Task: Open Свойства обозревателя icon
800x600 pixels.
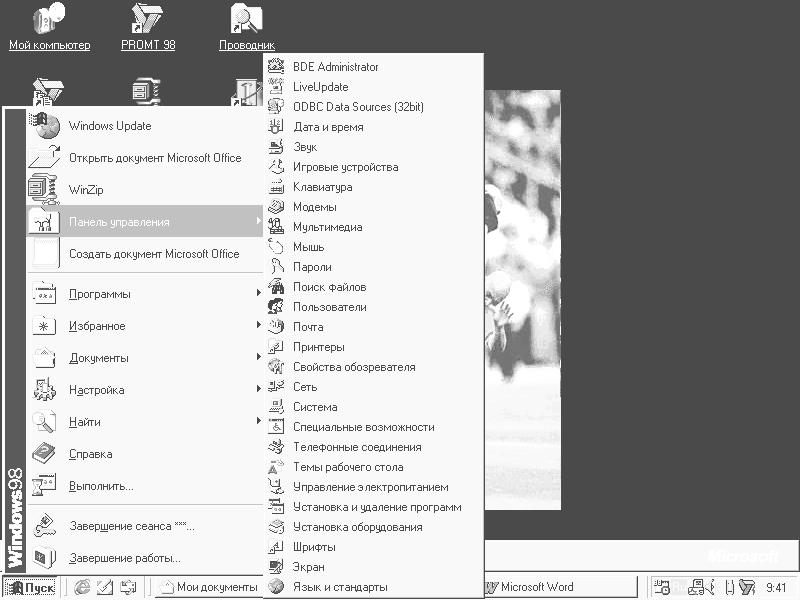Action: tap(276, 367)
